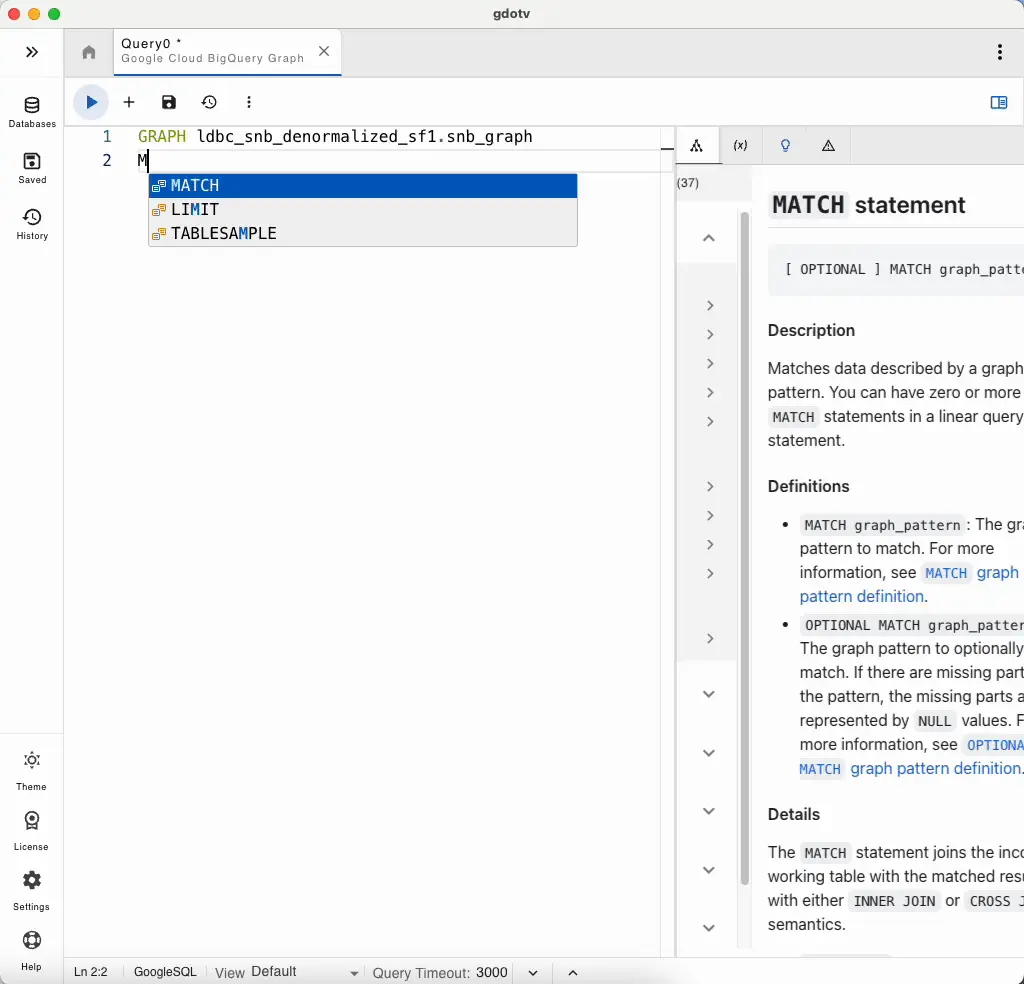Screen dimensions: 1024x984
Task: Collapse the sidebar with double chevron
Action: 32,52
